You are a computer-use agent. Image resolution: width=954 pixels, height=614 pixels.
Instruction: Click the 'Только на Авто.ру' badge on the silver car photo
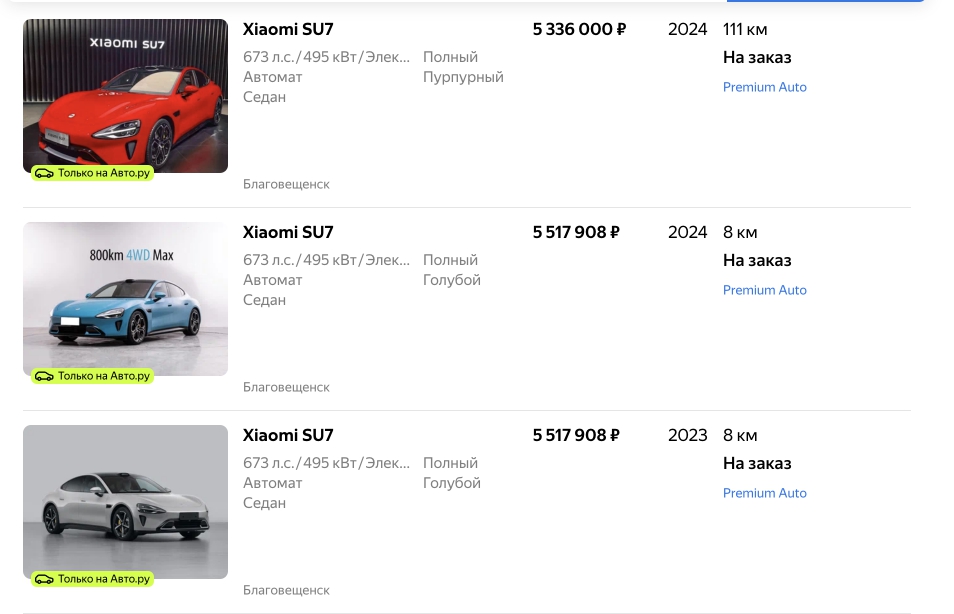[93, 579]
